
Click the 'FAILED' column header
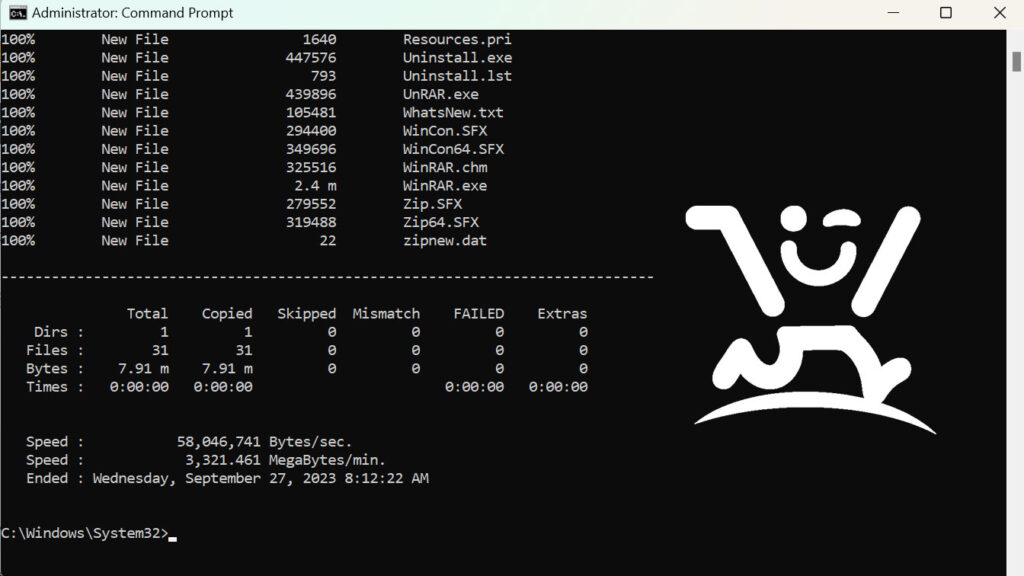[x=479, y=313]
